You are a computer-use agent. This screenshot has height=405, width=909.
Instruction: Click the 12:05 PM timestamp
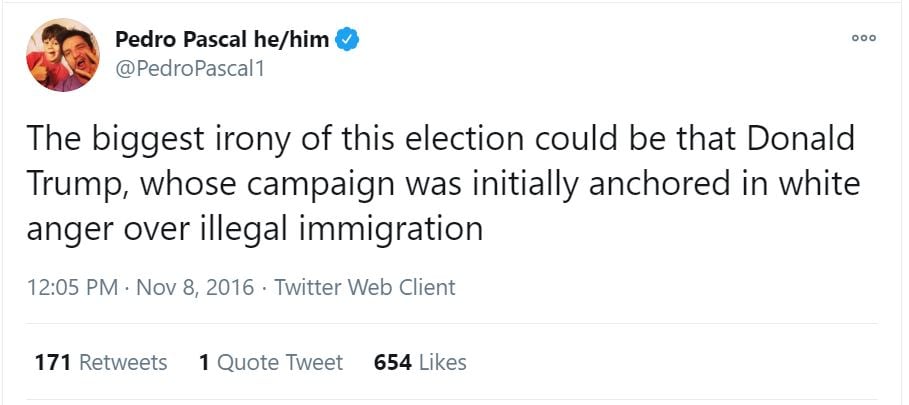[x=74, y=288]
